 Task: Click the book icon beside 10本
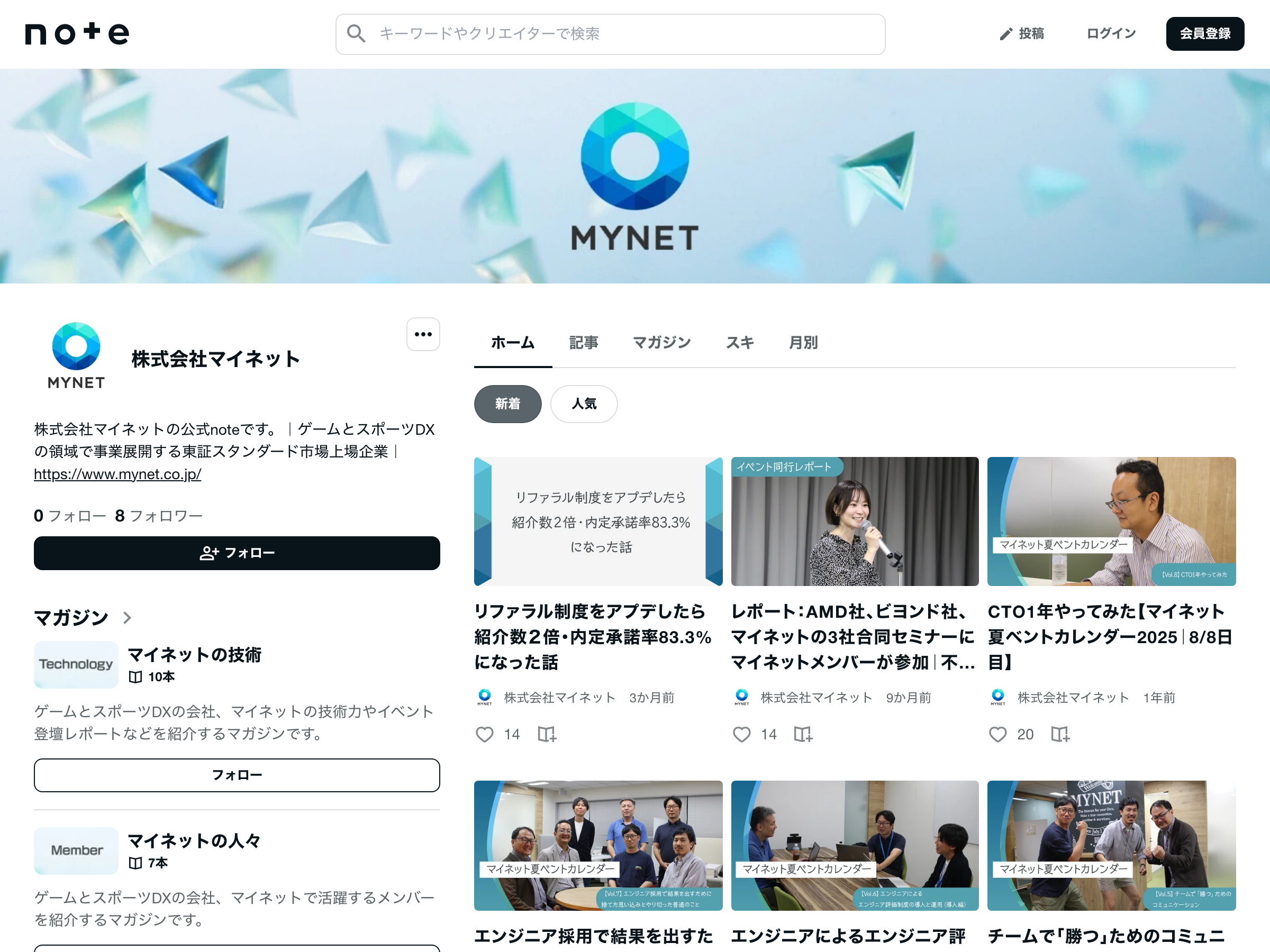(135, 677)
